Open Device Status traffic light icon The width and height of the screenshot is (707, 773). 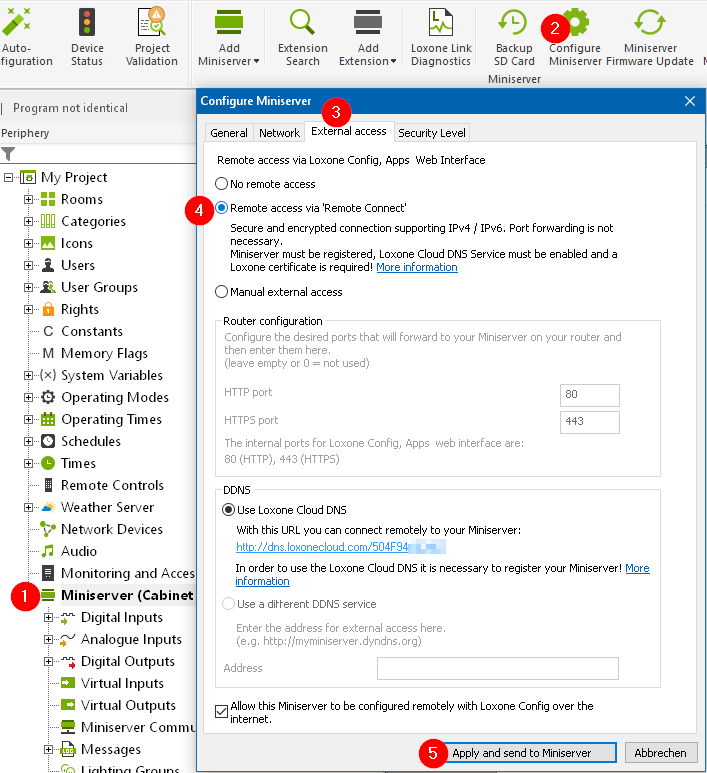click(87, 24)
